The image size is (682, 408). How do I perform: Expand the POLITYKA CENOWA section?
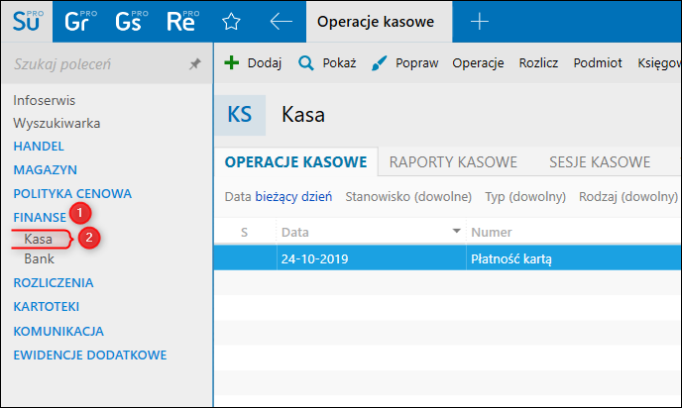(x=72, y=194)
